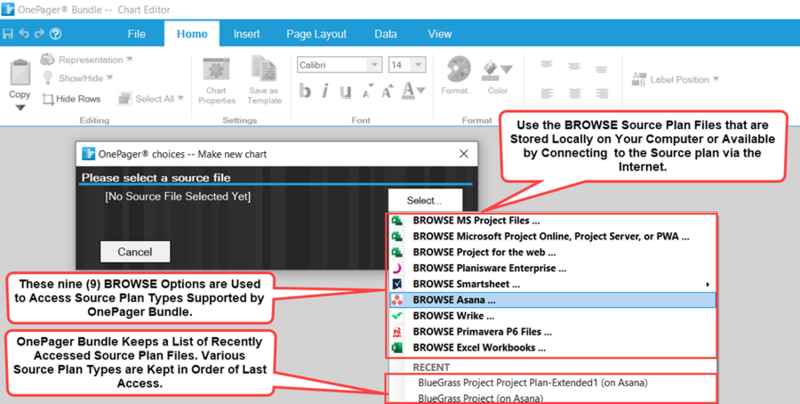Image resolution: width=800 pixels, height=404 pixels.
Task: Expand the Smartsheet submenu arrow
Action: (707, 284)
